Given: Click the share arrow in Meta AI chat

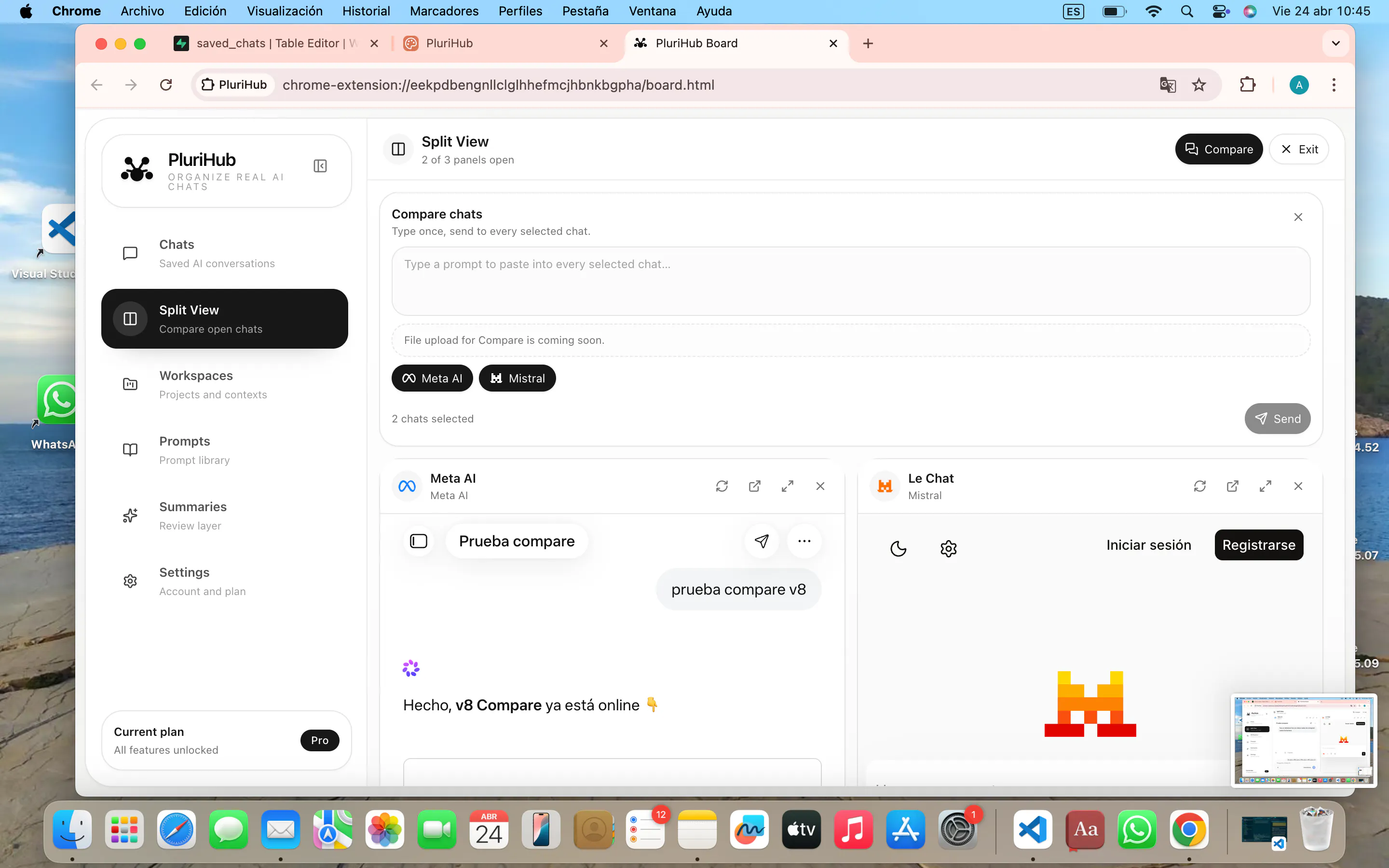Looking at the screenshot, I should tap(762, 541).
